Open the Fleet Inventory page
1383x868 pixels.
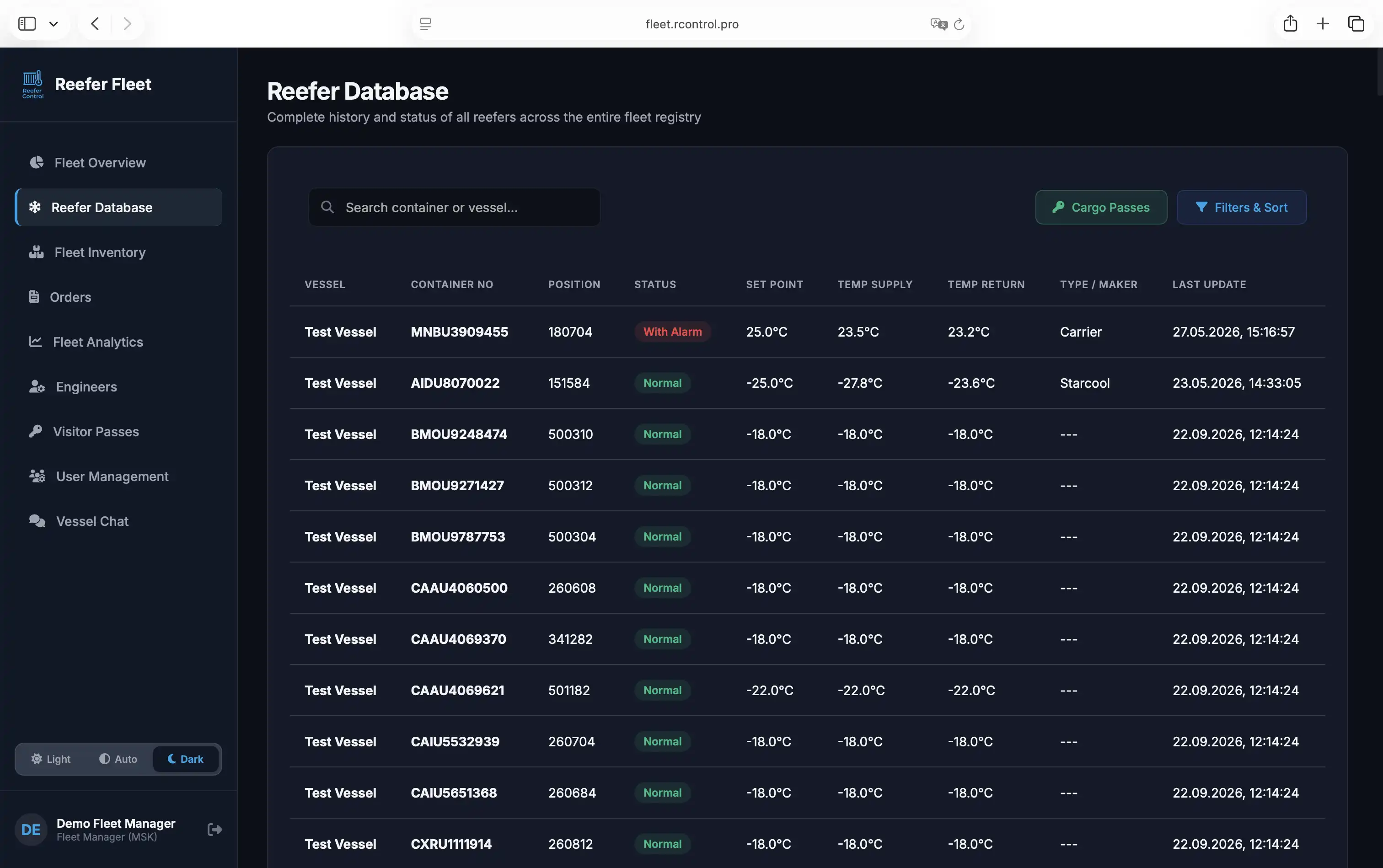point(118,252)
